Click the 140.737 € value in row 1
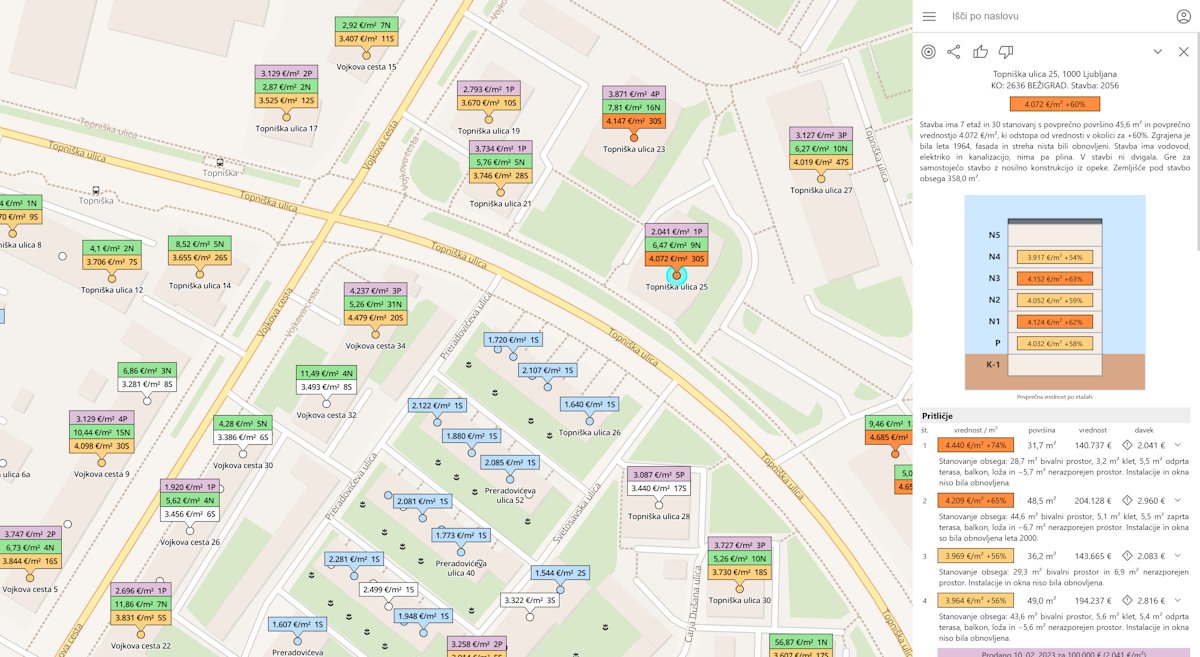Viewport: 1200px width, 657px height. click(x=1093, y=445)
